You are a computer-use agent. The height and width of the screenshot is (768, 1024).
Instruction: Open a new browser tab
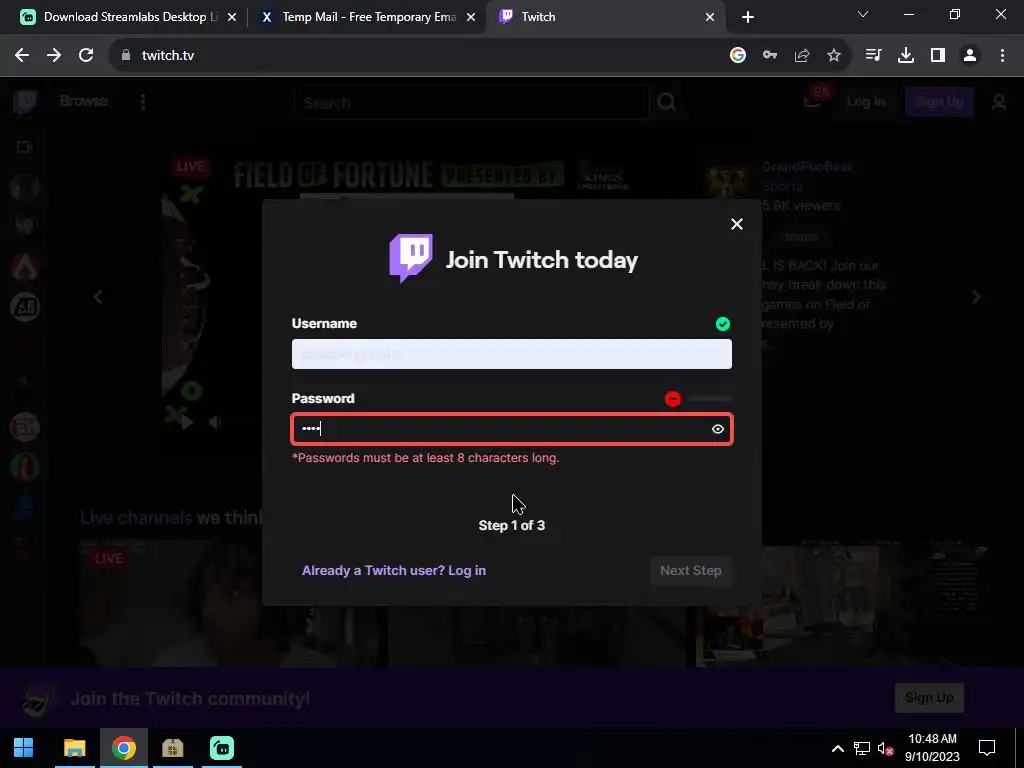748,17
